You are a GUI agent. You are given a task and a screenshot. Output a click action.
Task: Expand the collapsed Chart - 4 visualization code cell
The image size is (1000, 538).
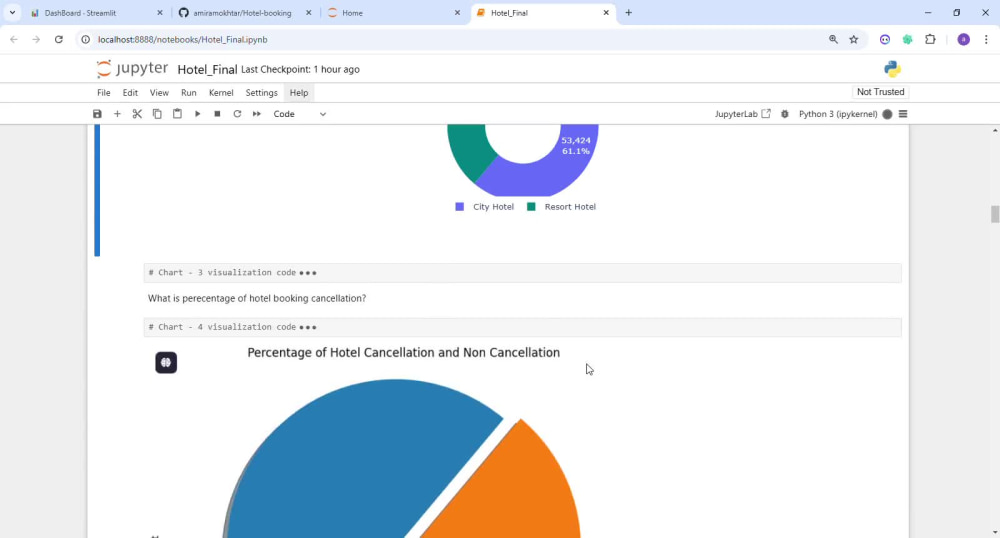click(x=308, y=327)
